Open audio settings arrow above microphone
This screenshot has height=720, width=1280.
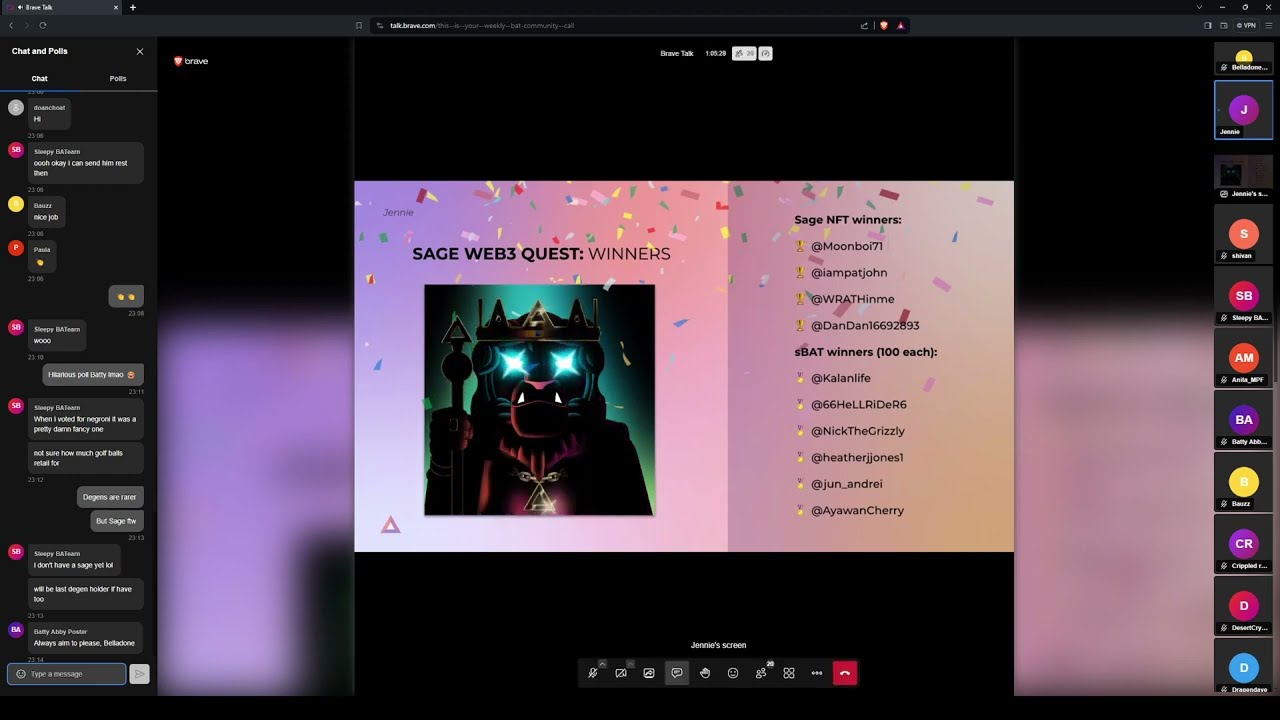click(x=602, y=664)
